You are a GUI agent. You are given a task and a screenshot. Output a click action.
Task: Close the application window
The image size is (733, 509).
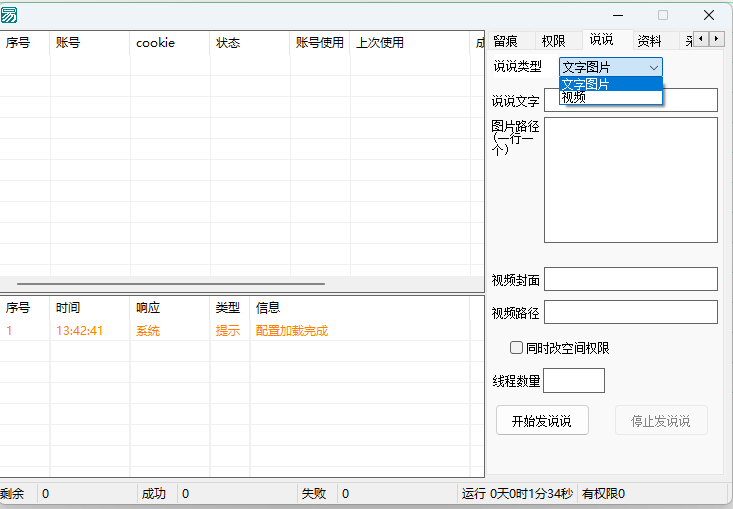[708, 15]
